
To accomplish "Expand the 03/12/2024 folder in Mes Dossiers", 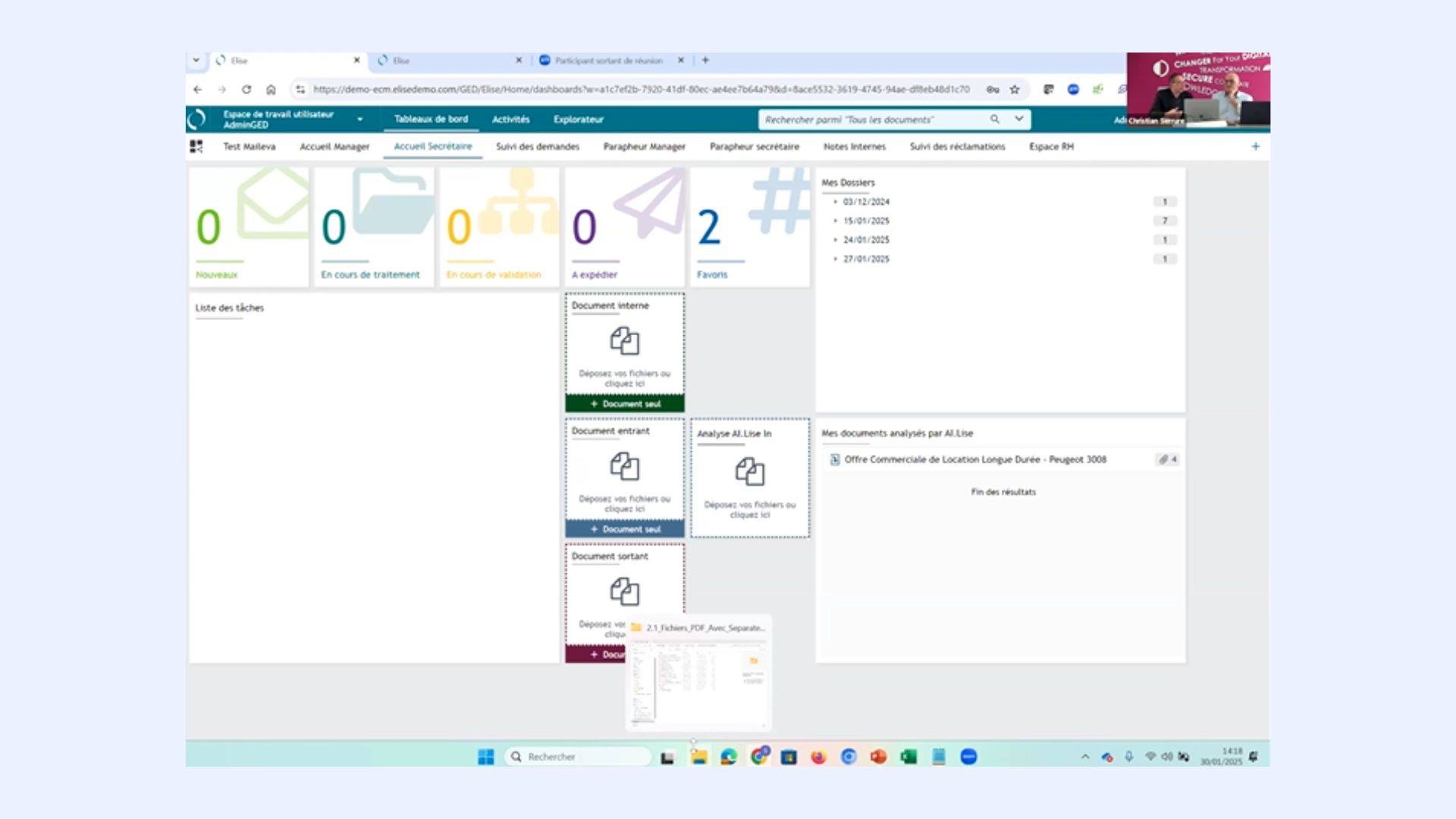I will click(x=836, y=202).
